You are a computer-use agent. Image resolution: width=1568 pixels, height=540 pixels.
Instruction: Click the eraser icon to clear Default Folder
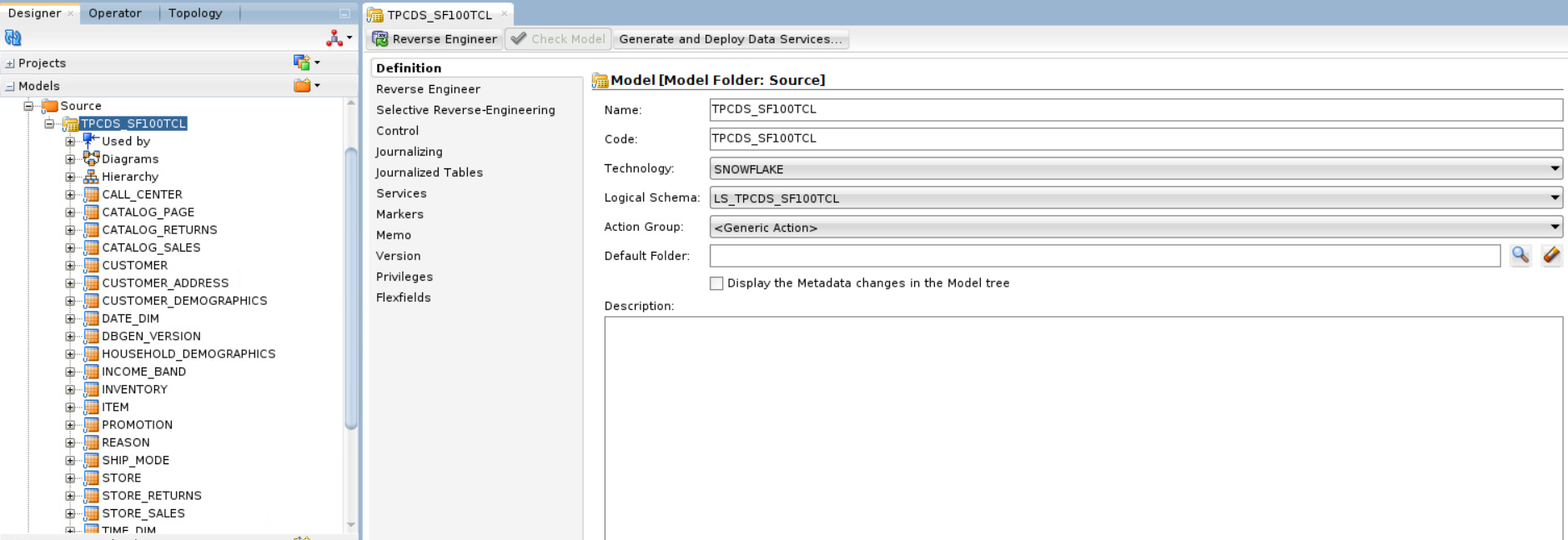(1550, 256)
